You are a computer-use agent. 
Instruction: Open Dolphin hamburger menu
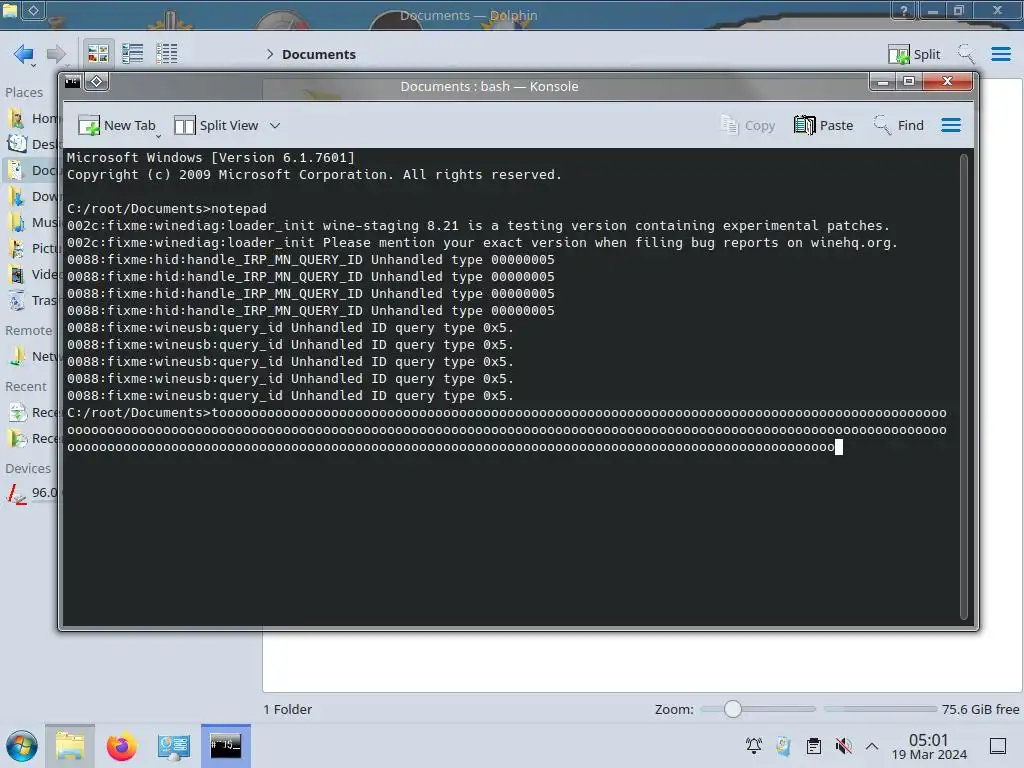point(1000,54)
